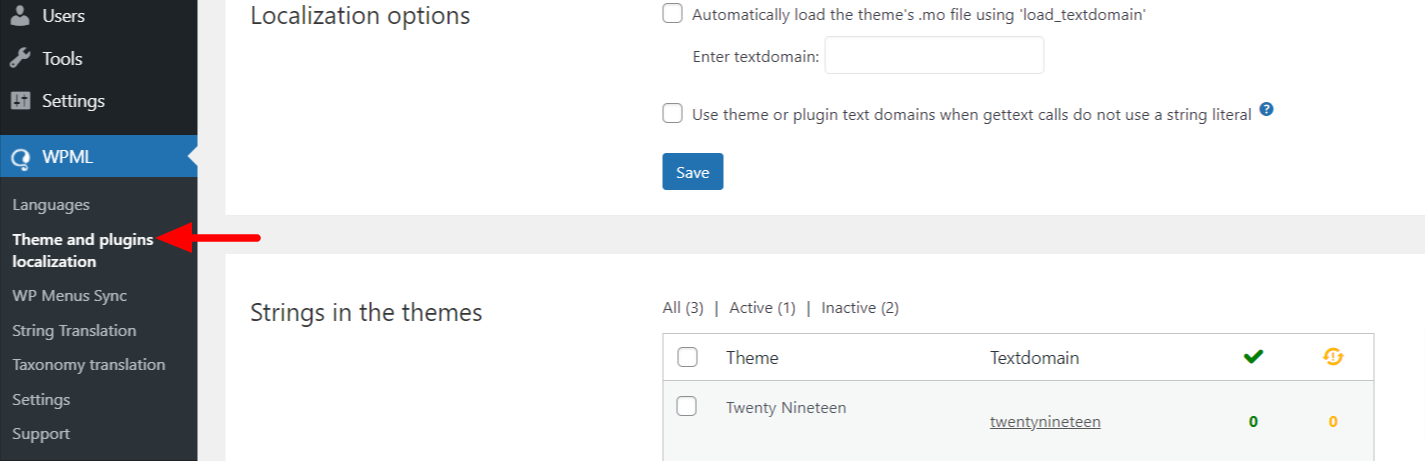
Task: Click the orange needs-update column icon
Action: coord(1332,357)
